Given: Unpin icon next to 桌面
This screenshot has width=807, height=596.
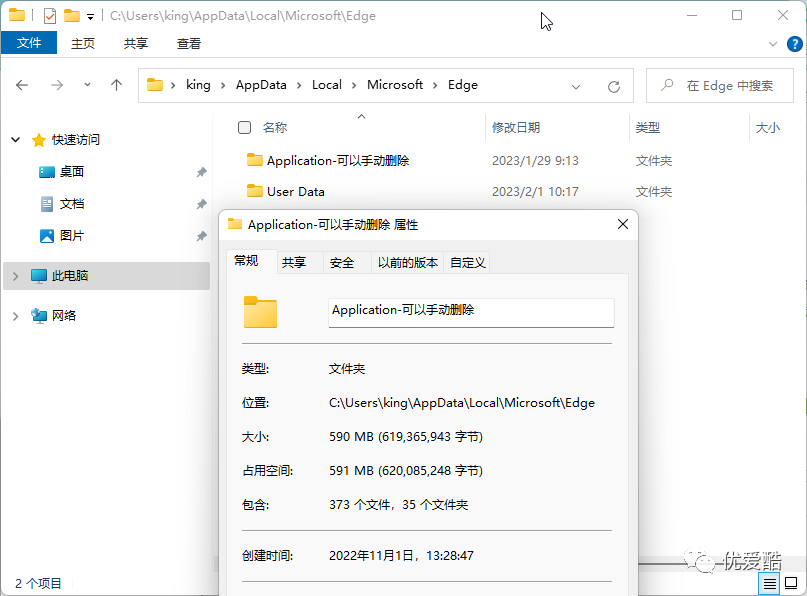Looking at the screenshot, I should 201,172.
